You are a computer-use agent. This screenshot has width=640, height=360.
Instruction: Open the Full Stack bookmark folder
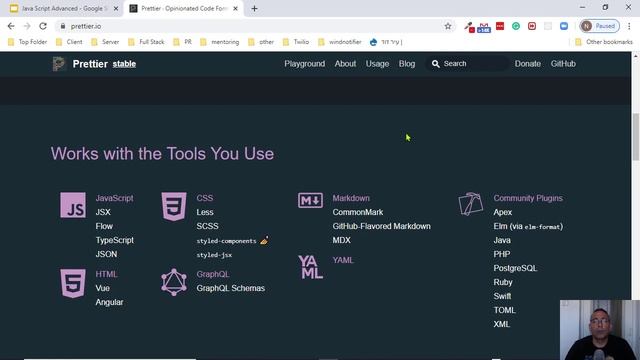[146, 42]
